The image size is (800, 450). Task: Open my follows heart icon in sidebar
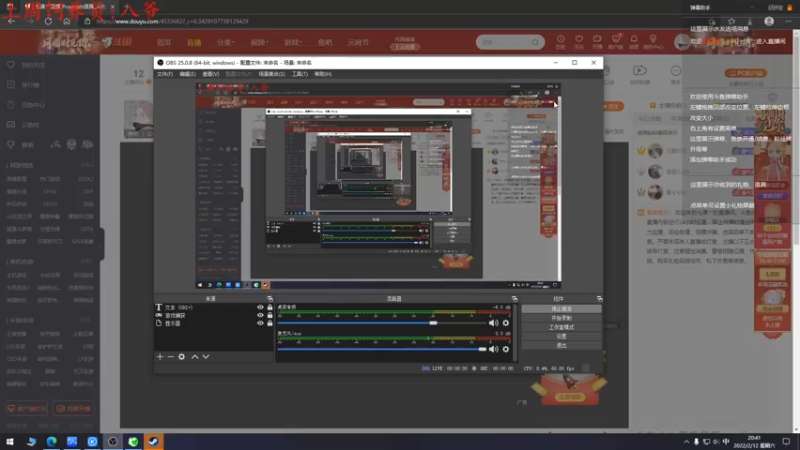11,65
